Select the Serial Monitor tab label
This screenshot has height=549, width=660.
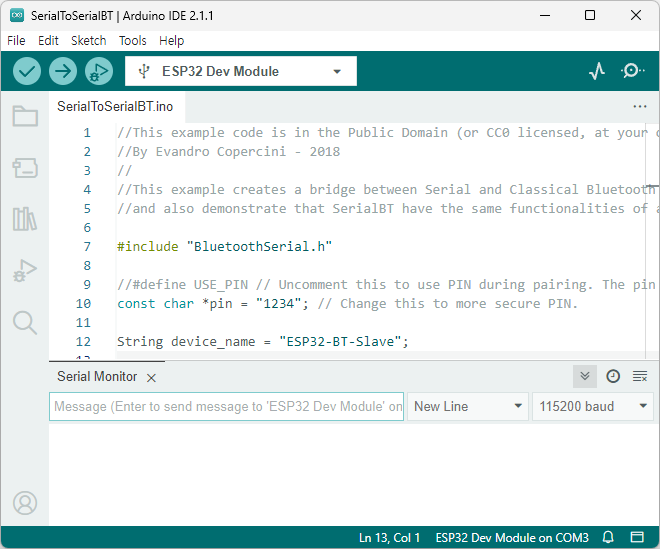point(97,376)
